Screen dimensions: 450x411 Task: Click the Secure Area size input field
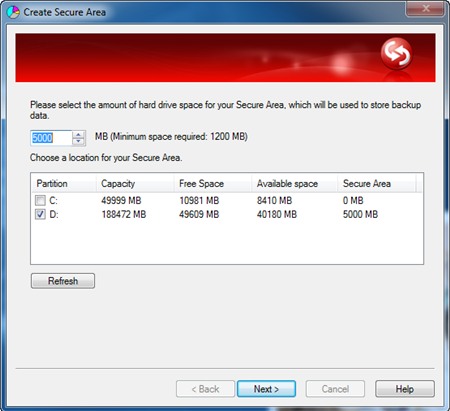click(51, 138)
